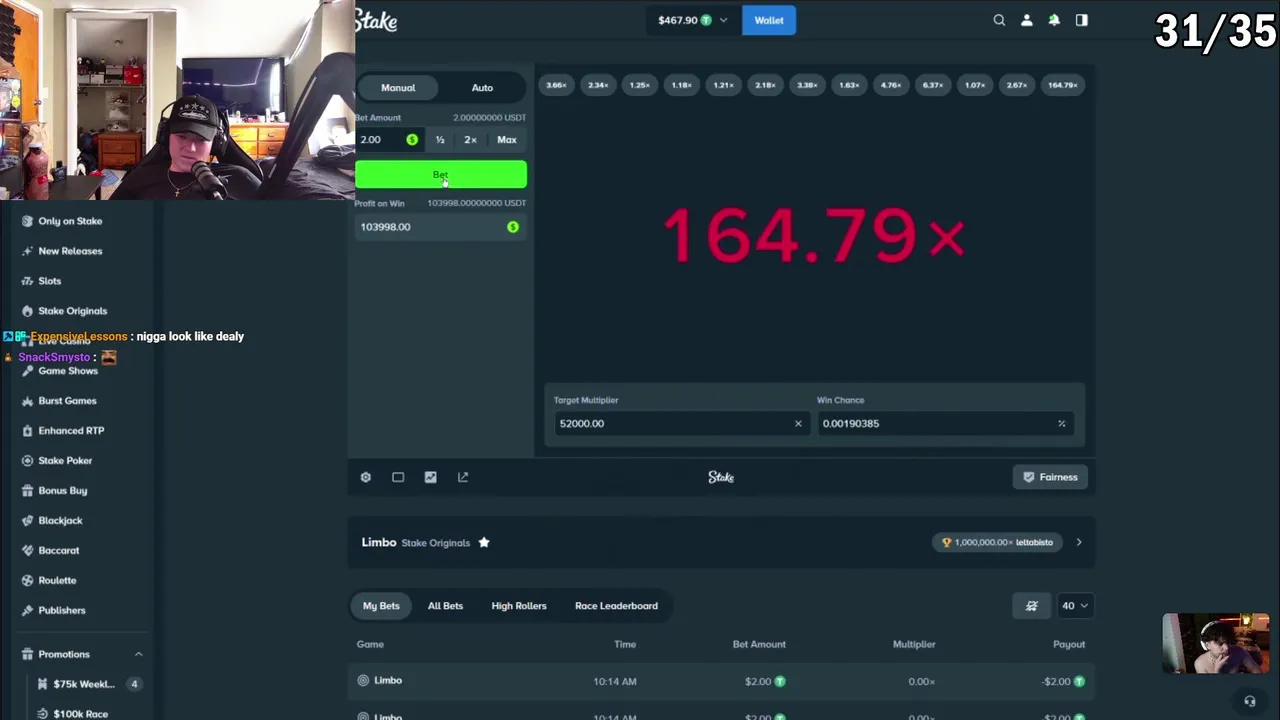Screen dimensions: 1280x720
Task: Click the percent icon in Win Chance
Action: [x=1061, y=423]
